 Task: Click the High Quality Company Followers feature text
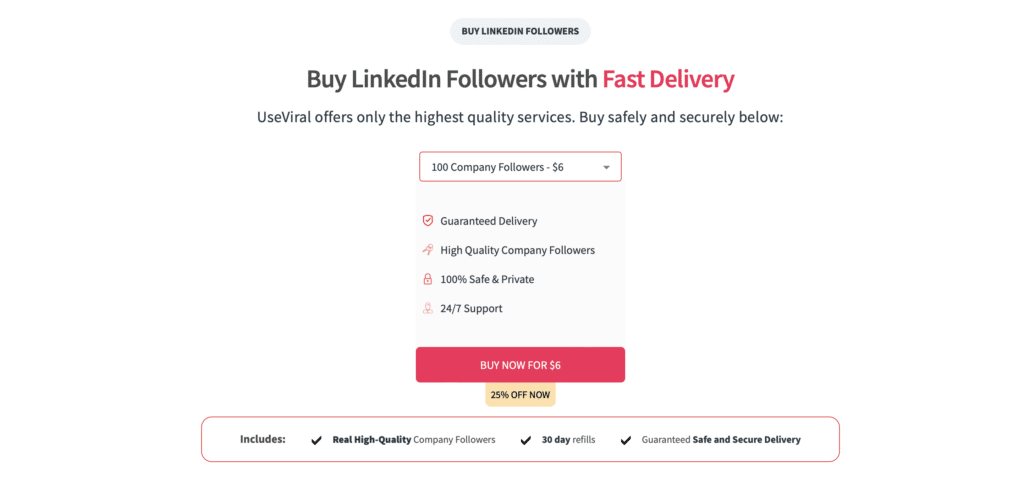517,250
